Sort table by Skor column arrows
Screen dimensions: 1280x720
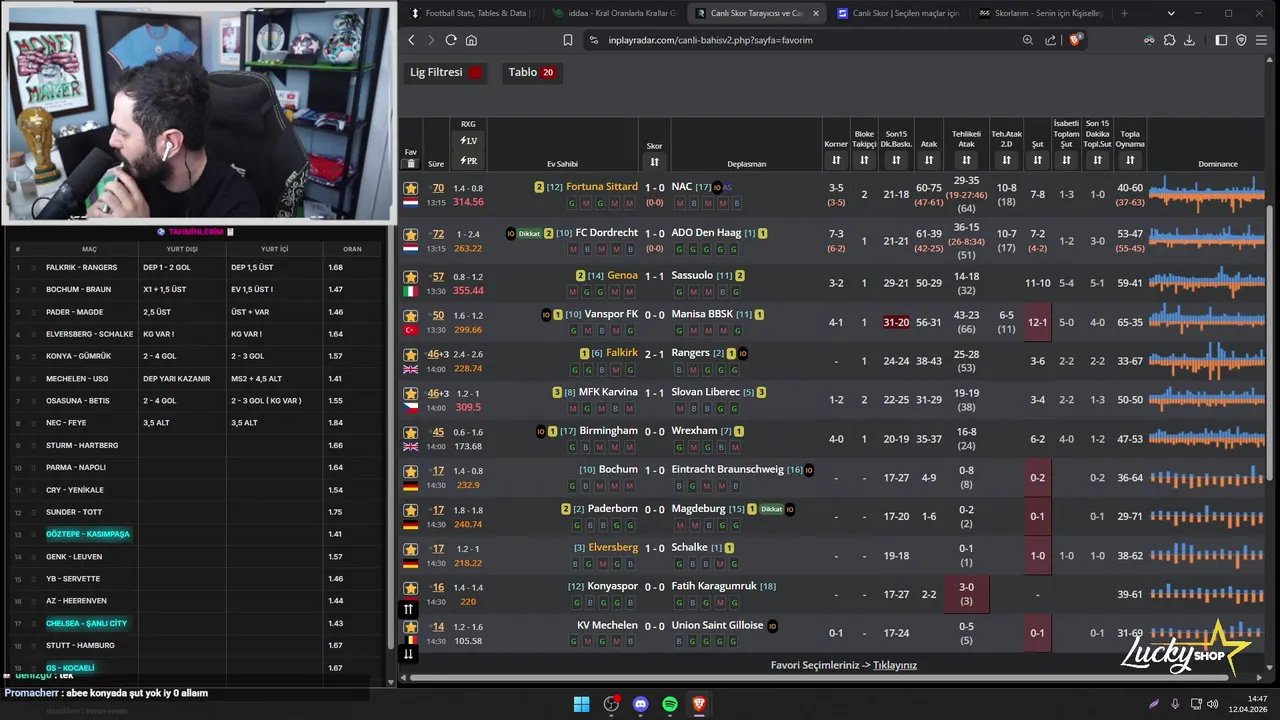tap(654, 161)
